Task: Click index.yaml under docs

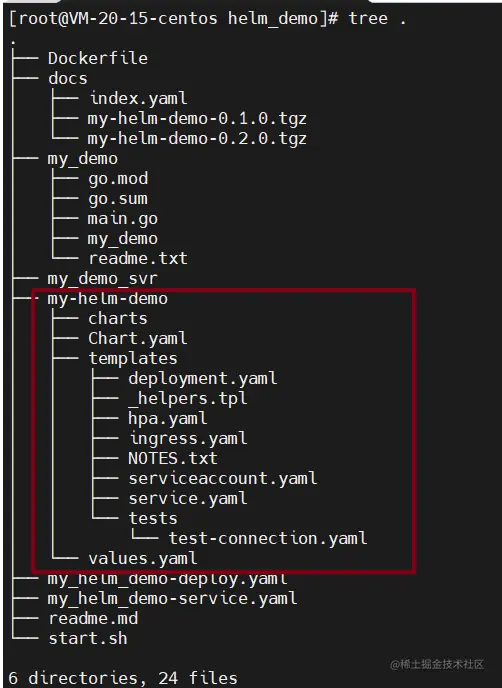Action: click(138, 98)
